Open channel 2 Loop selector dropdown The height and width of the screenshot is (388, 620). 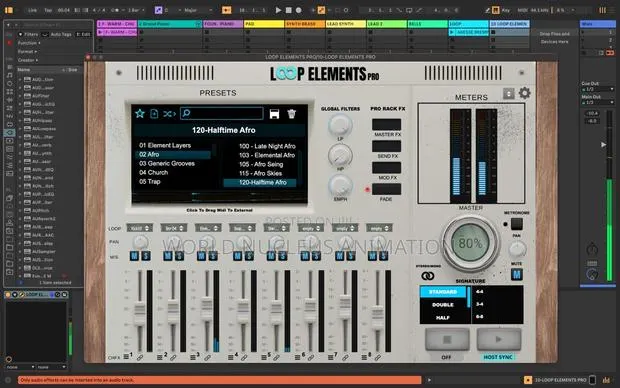[x=174, y=228]
